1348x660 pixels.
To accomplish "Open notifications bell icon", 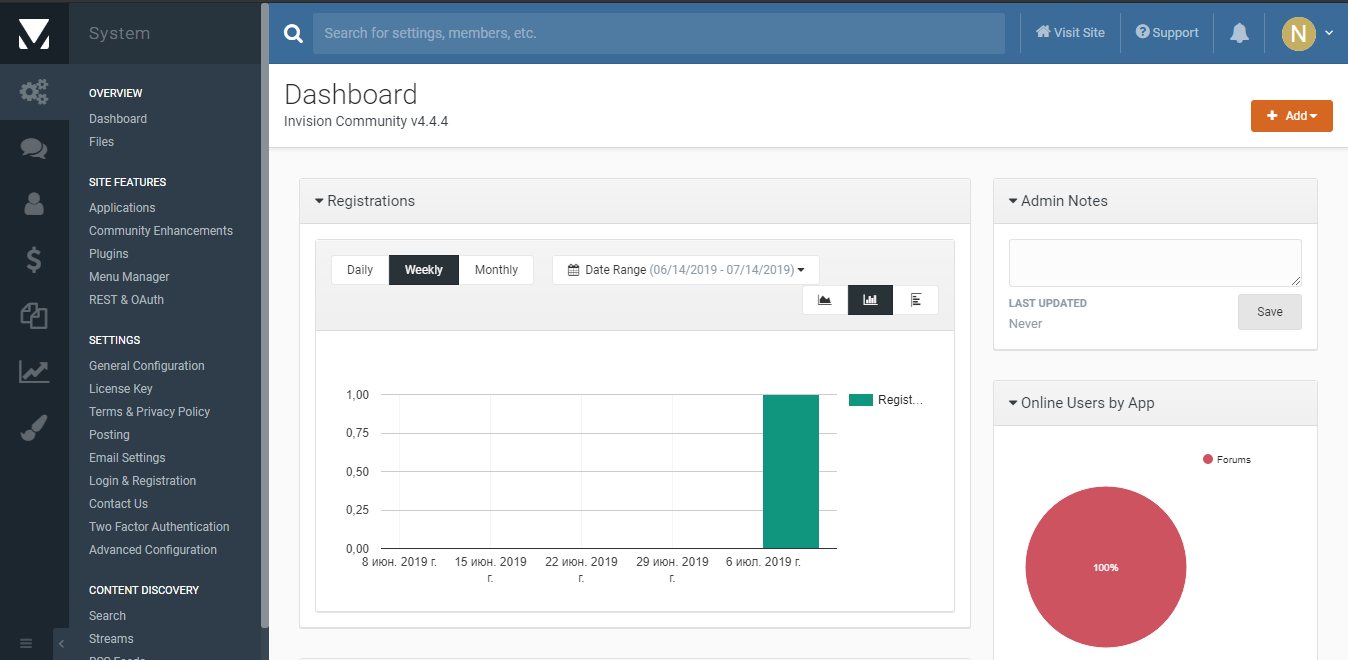I will pos(1239,33).
